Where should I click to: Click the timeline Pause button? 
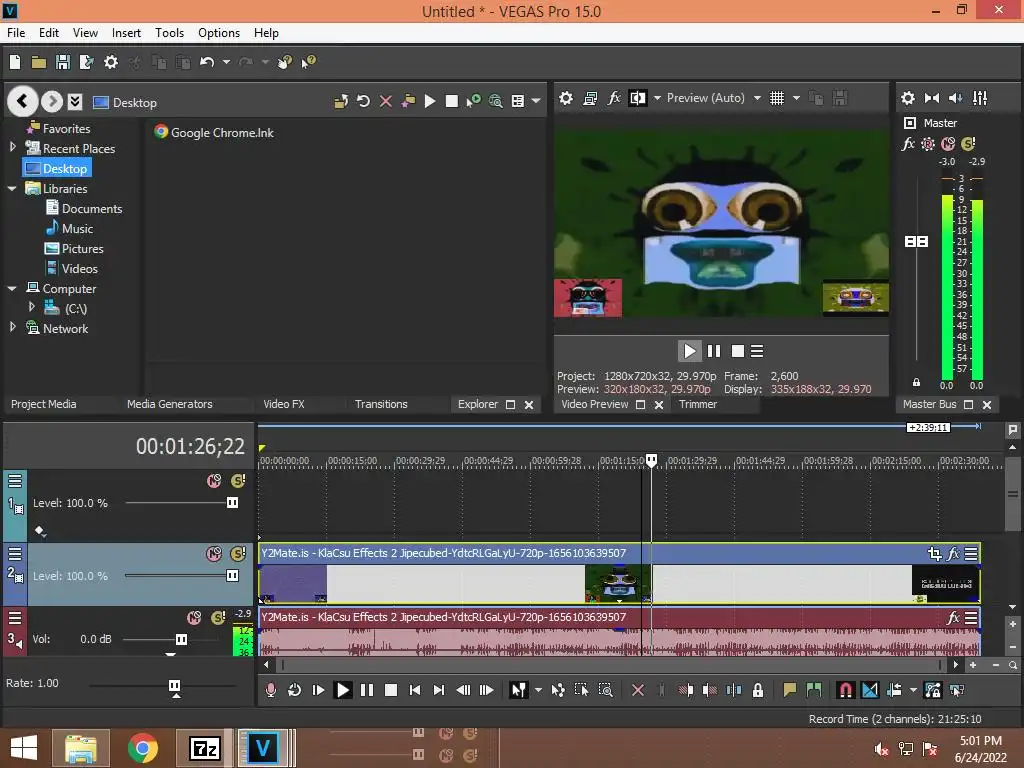(x=367, y=690)
